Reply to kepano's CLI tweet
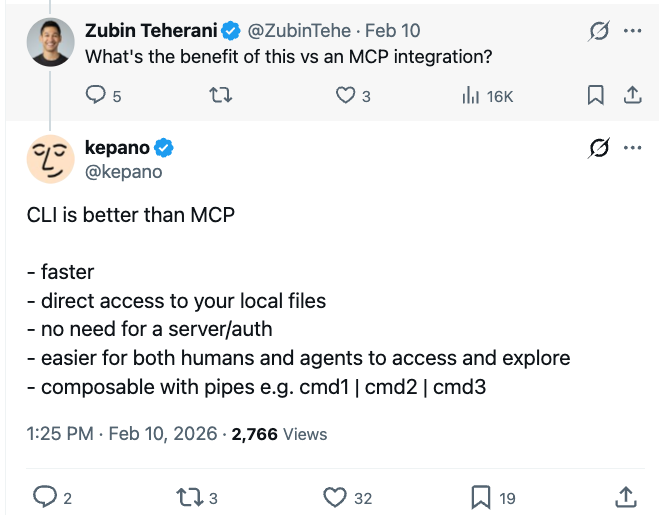The image size is (659, 515). (45, 496)
